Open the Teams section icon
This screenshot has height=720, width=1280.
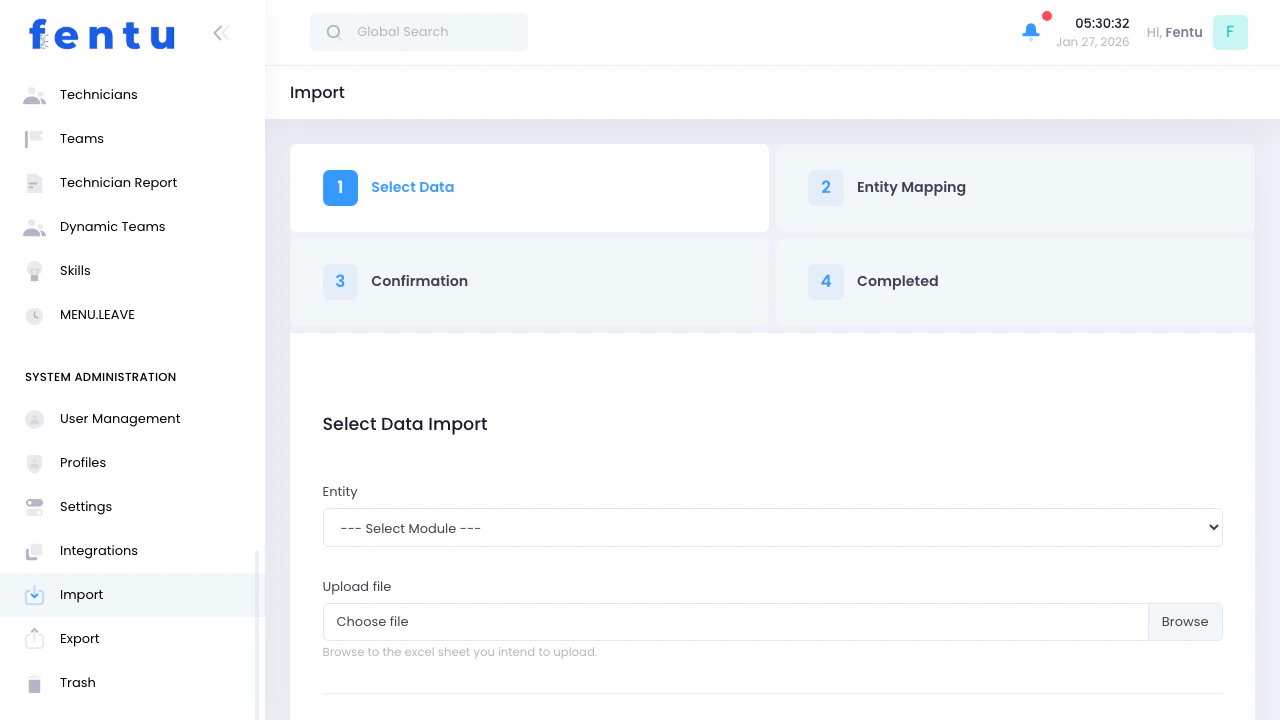pyautogui.click(x=33, y=138)
